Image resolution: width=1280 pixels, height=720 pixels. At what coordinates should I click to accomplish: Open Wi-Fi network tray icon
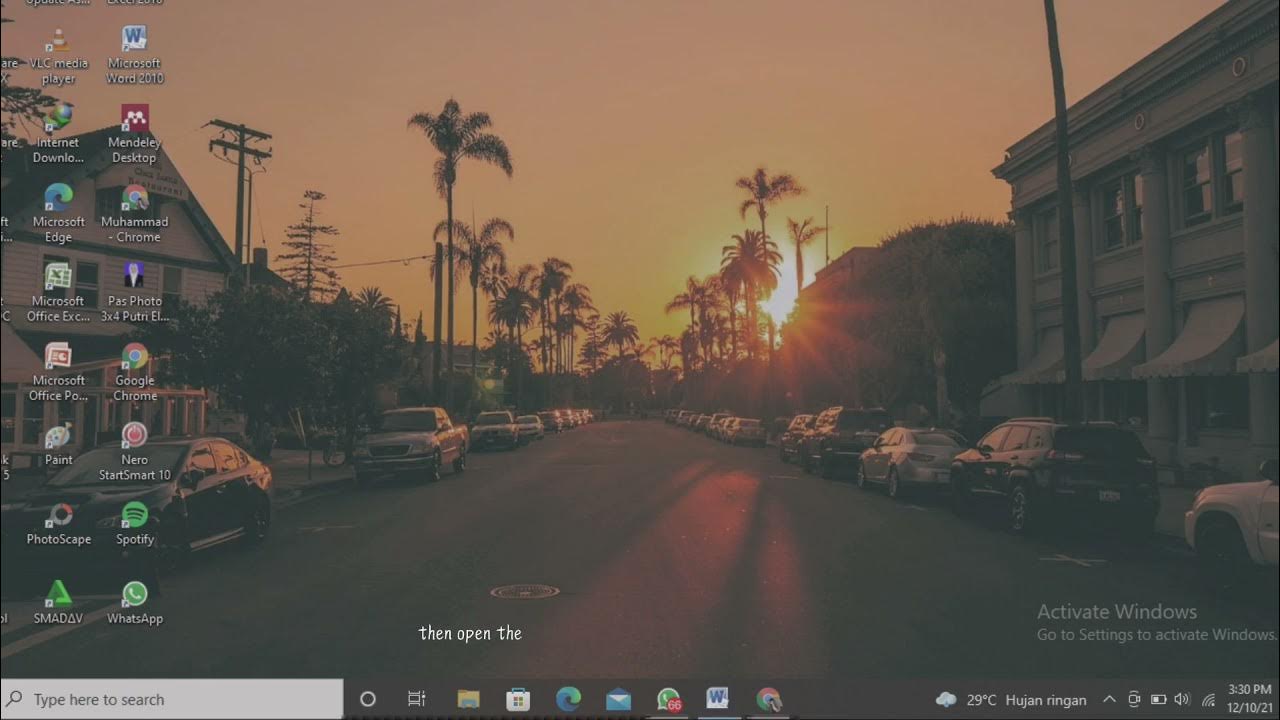[x=1208, y=699]
